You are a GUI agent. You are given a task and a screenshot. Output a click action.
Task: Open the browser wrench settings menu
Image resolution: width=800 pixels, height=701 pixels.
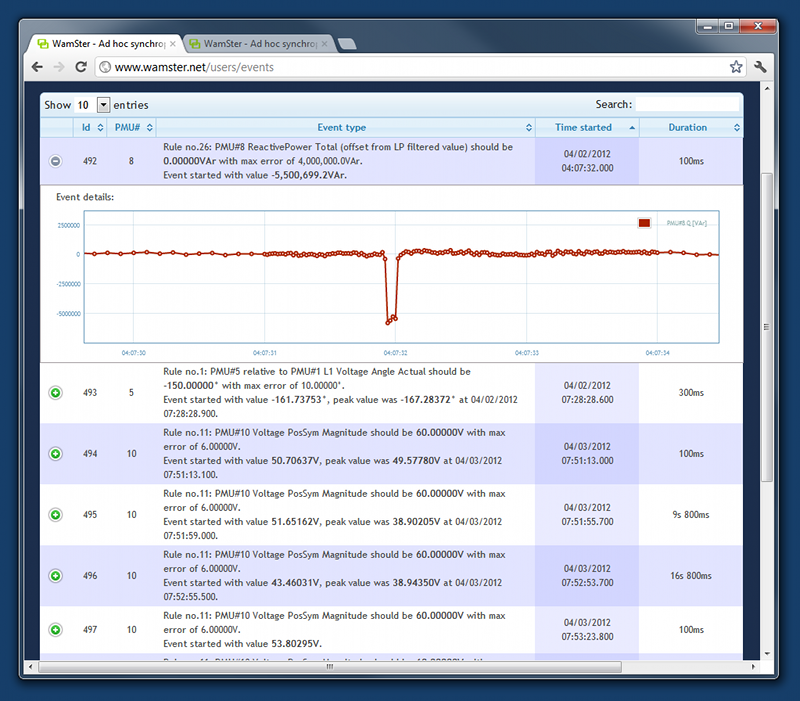pyautogui.click(x=760, y=67)
